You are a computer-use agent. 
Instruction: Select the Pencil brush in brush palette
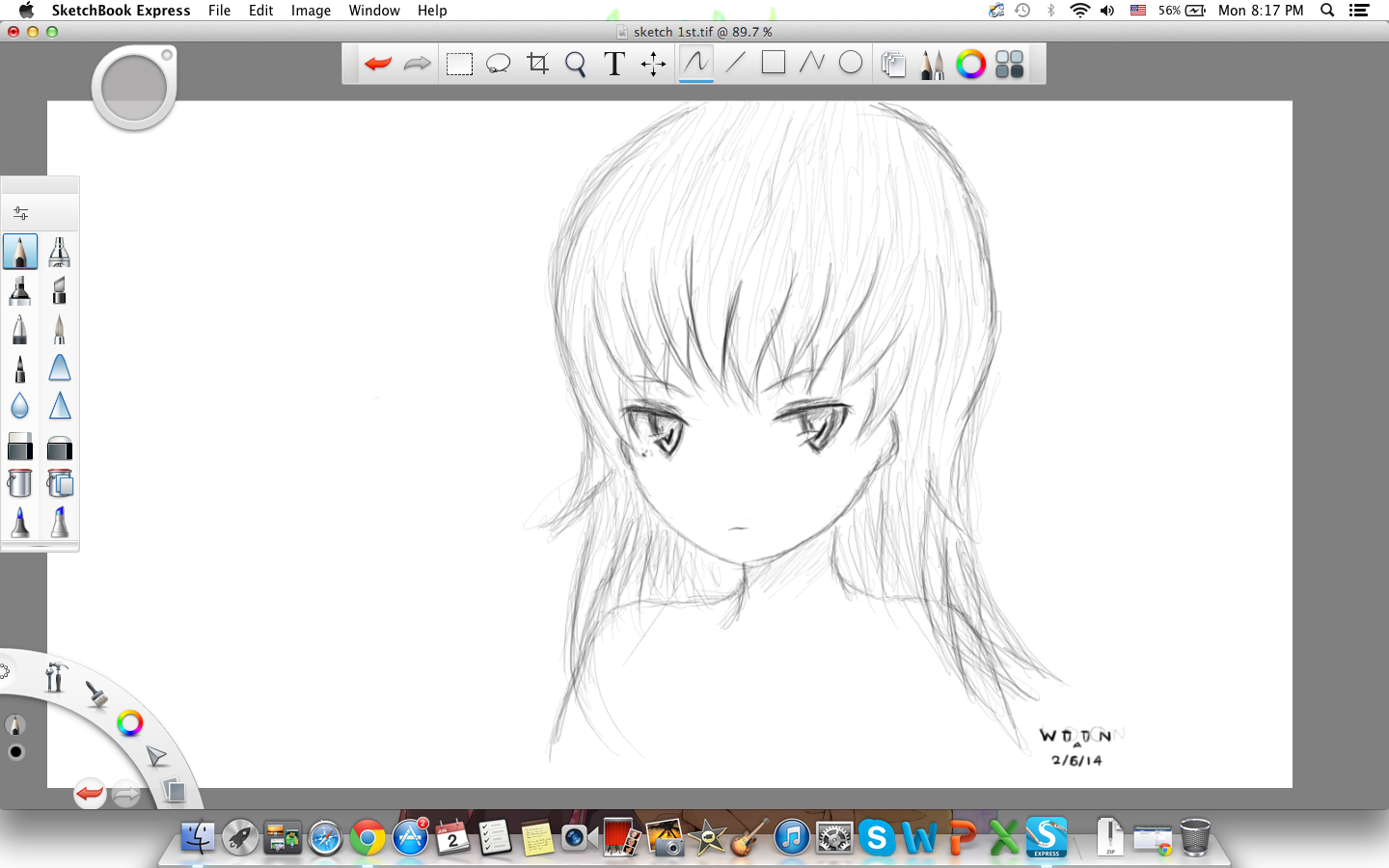(x=20, y=252)
